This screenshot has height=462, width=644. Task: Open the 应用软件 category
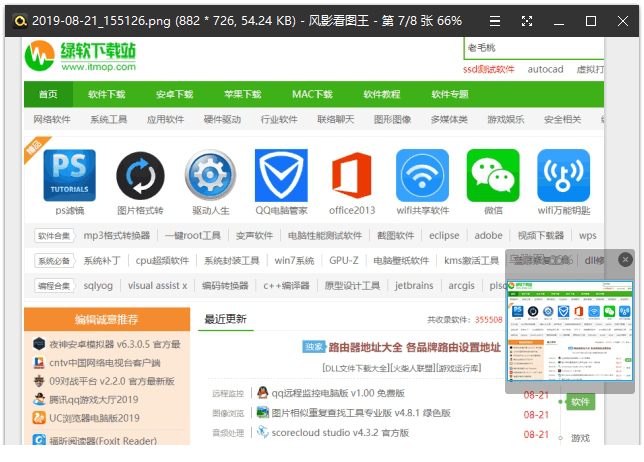(165, 120)
